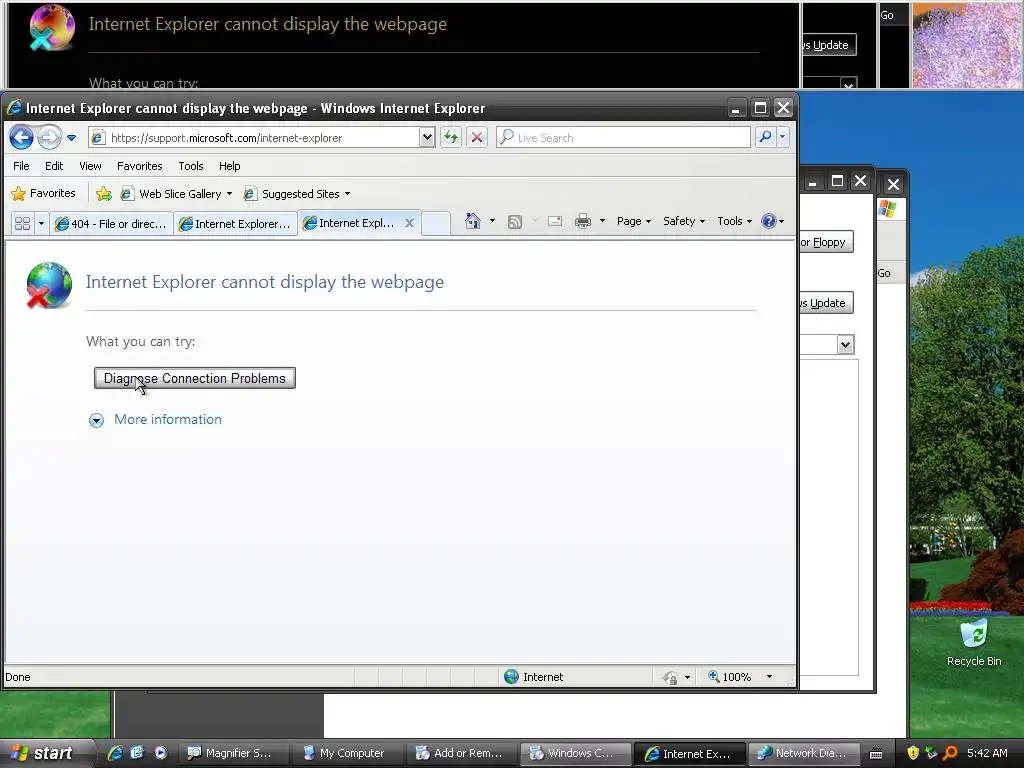Open the Favorites menu
Viewport: 1024px width, 768px height.
click(140, 166)
